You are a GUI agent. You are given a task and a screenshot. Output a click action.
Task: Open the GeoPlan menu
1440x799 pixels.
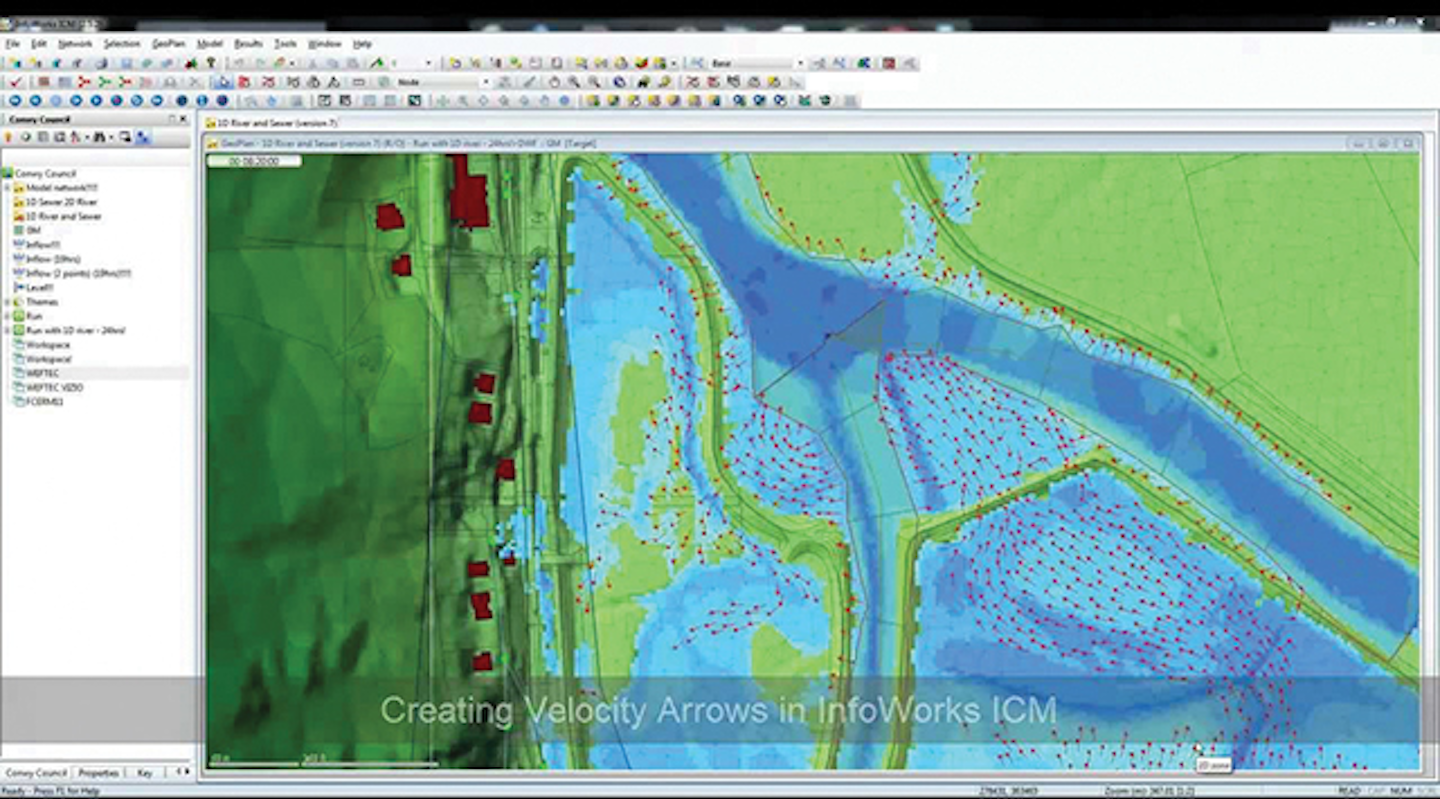(x=168, y=44)
